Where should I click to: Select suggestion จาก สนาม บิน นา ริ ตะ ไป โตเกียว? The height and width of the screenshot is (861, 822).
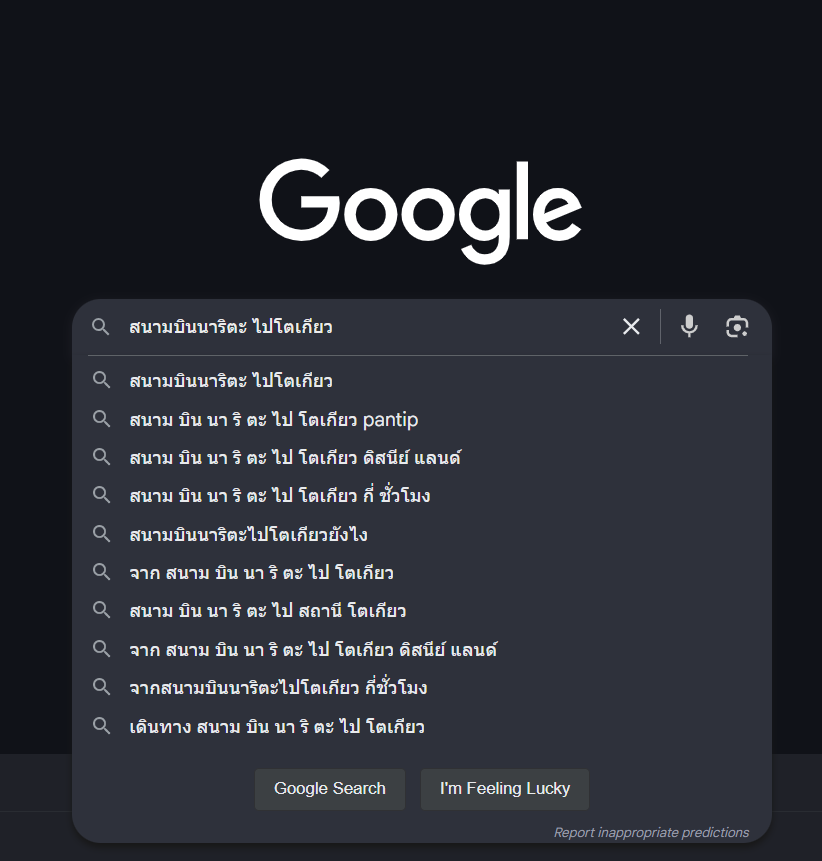pyautogui.click(x=261, y=572)
